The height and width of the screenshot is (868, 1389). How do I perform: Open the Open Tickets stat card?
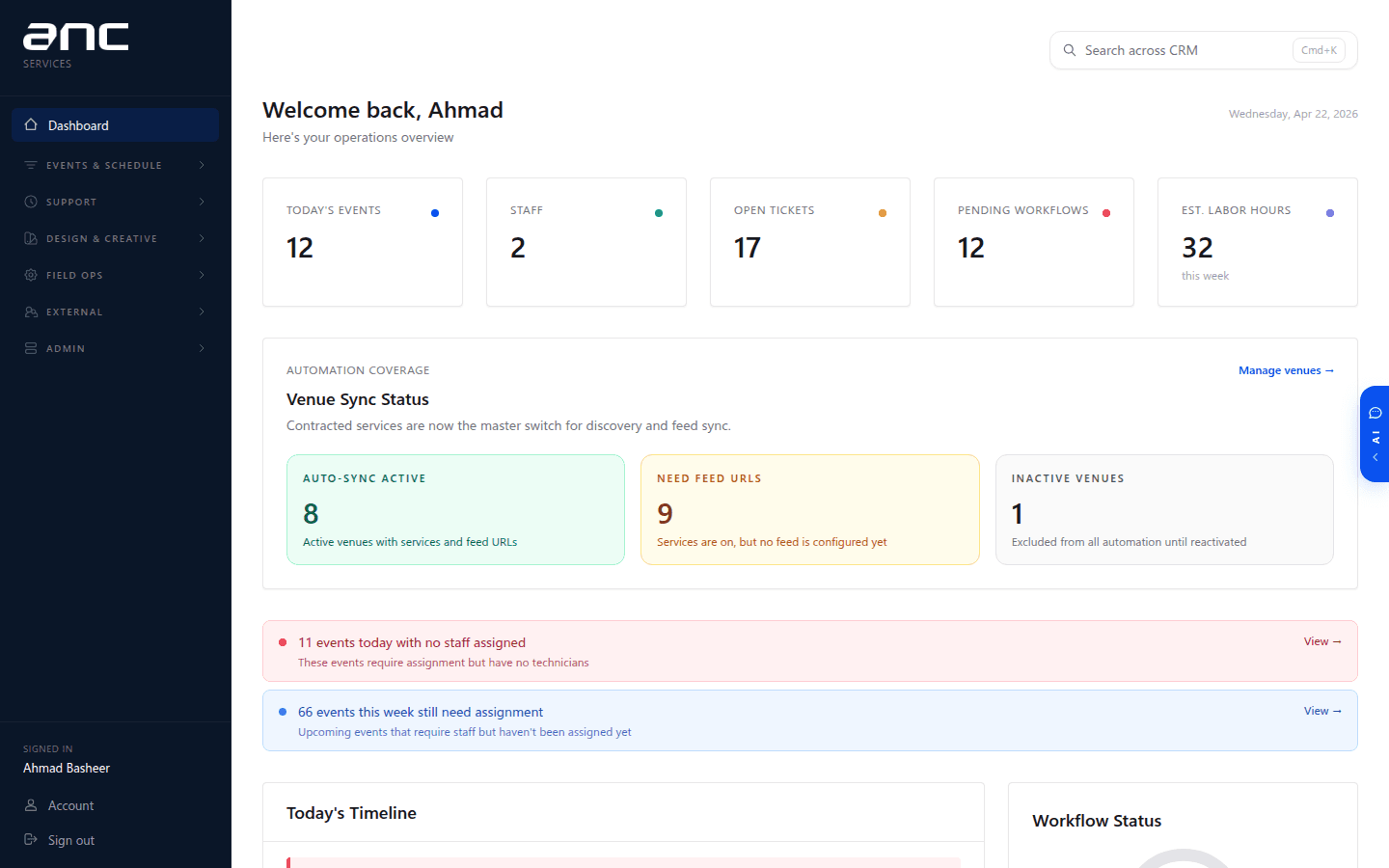(x=810, y=242)
